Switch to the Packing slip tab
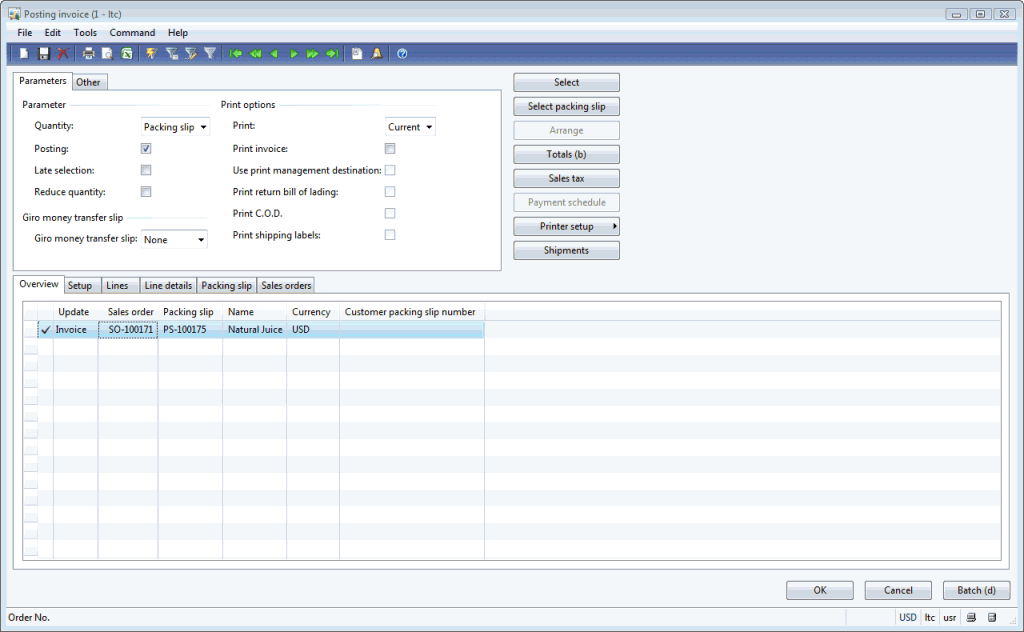The image size is (1024, 632). coord(227,286)
